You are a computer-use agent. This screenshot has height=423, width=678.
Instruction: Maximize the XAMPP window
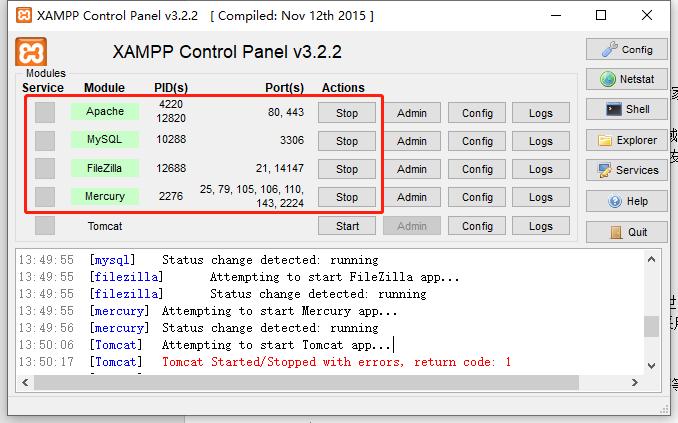coord(601,15)
